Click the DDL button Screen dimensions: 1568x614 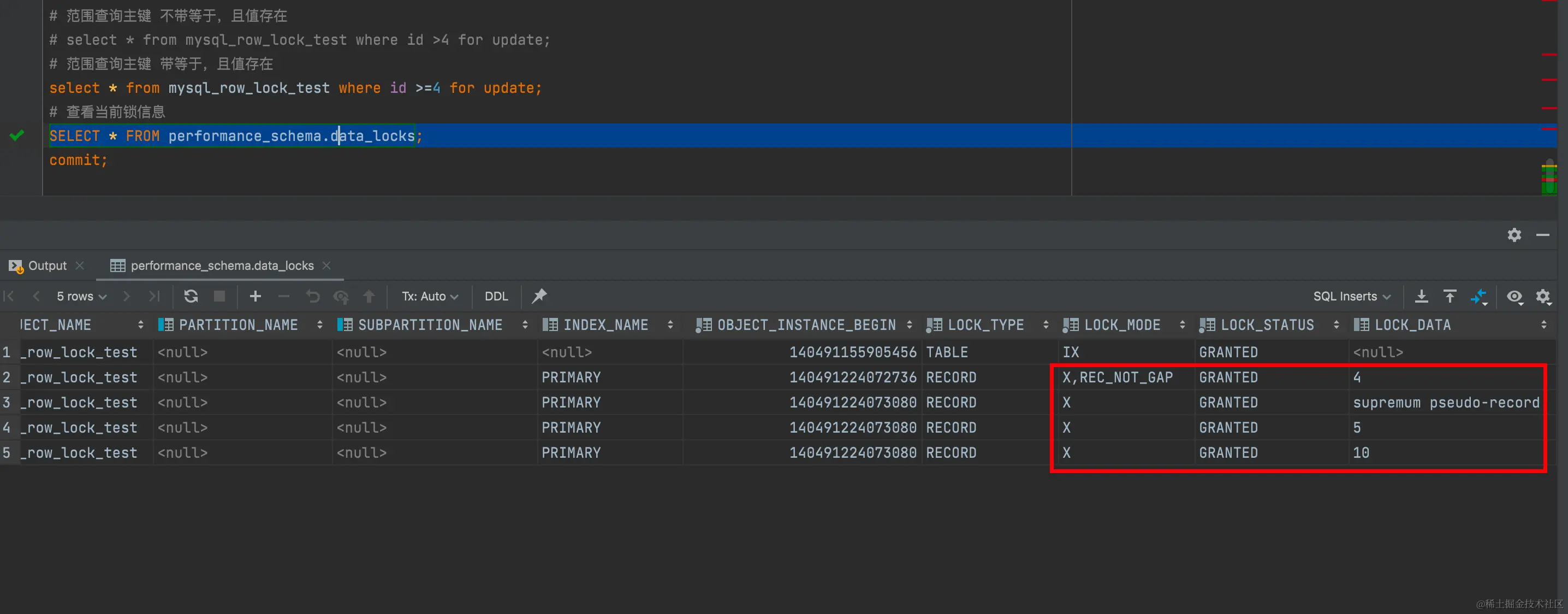496,296
